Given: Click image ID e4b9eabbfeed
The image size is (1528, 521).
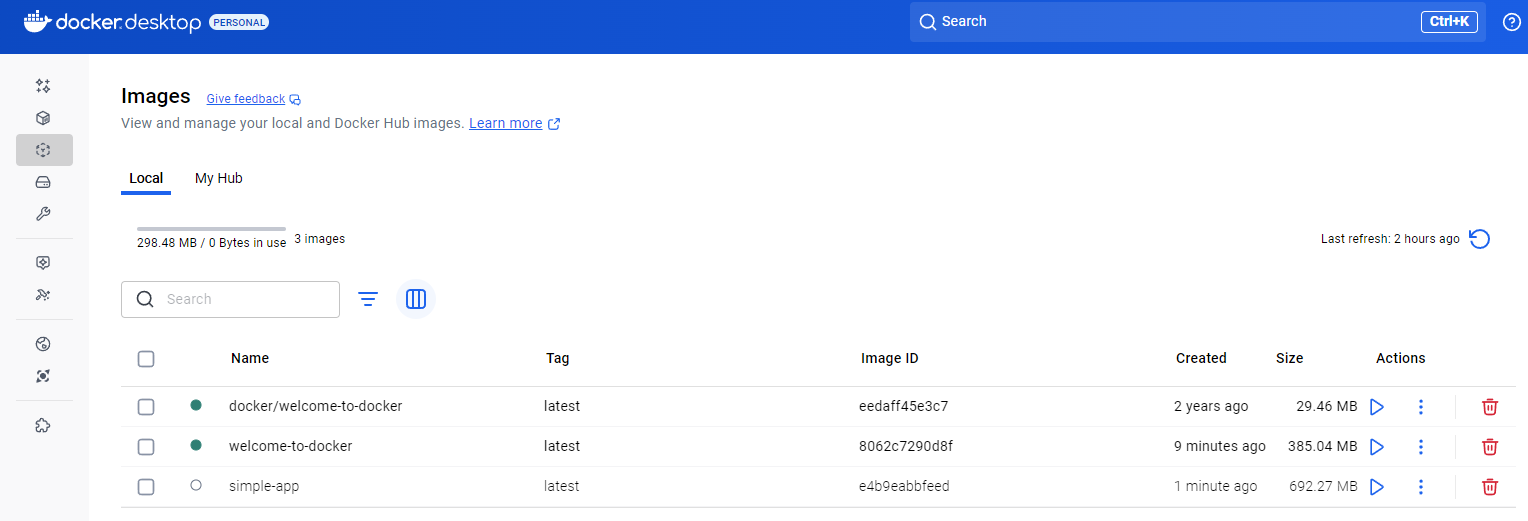Looking at the screenshot, I should click(904, 486).
